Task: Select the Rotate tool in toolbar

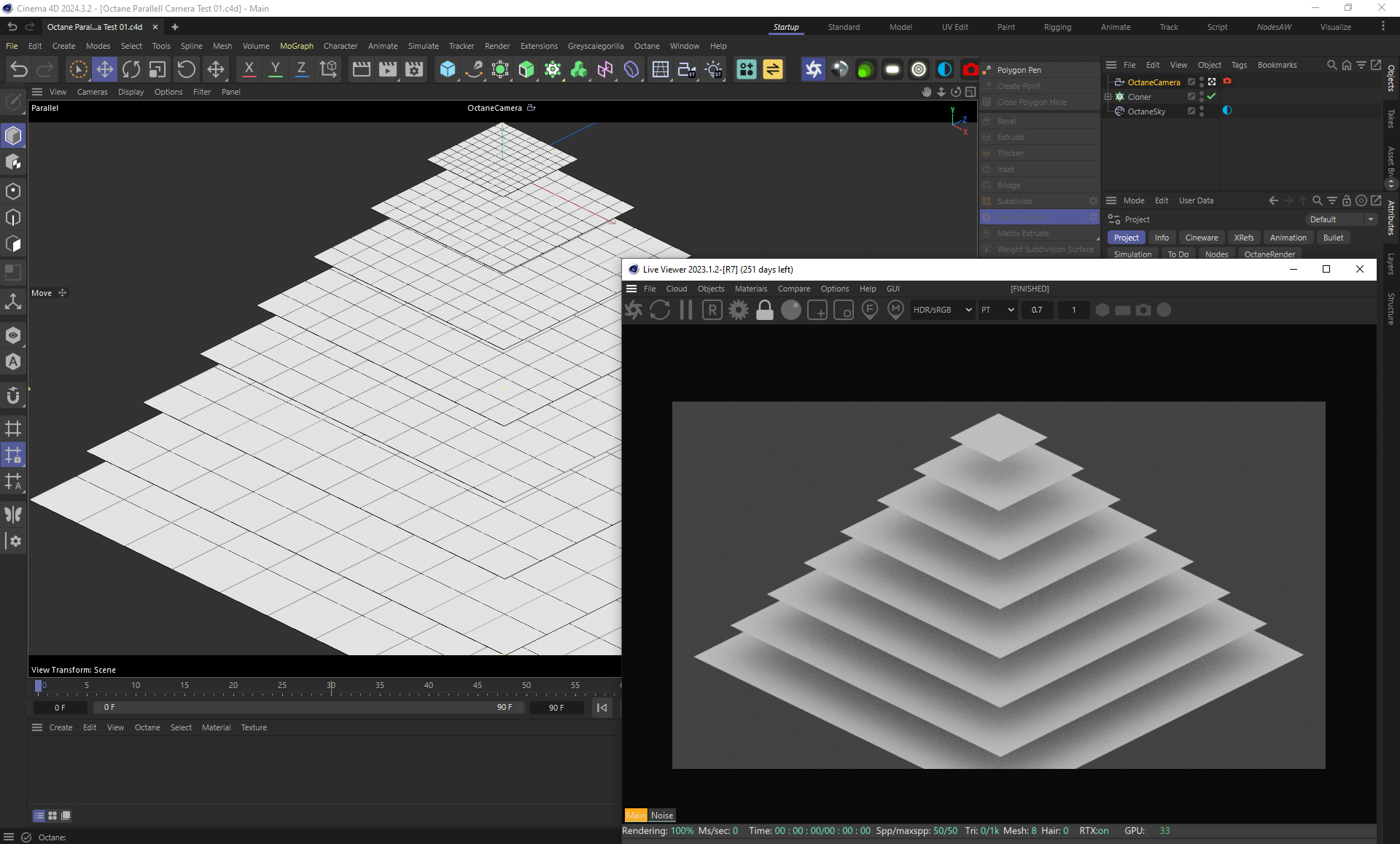Action: (131, 69)
